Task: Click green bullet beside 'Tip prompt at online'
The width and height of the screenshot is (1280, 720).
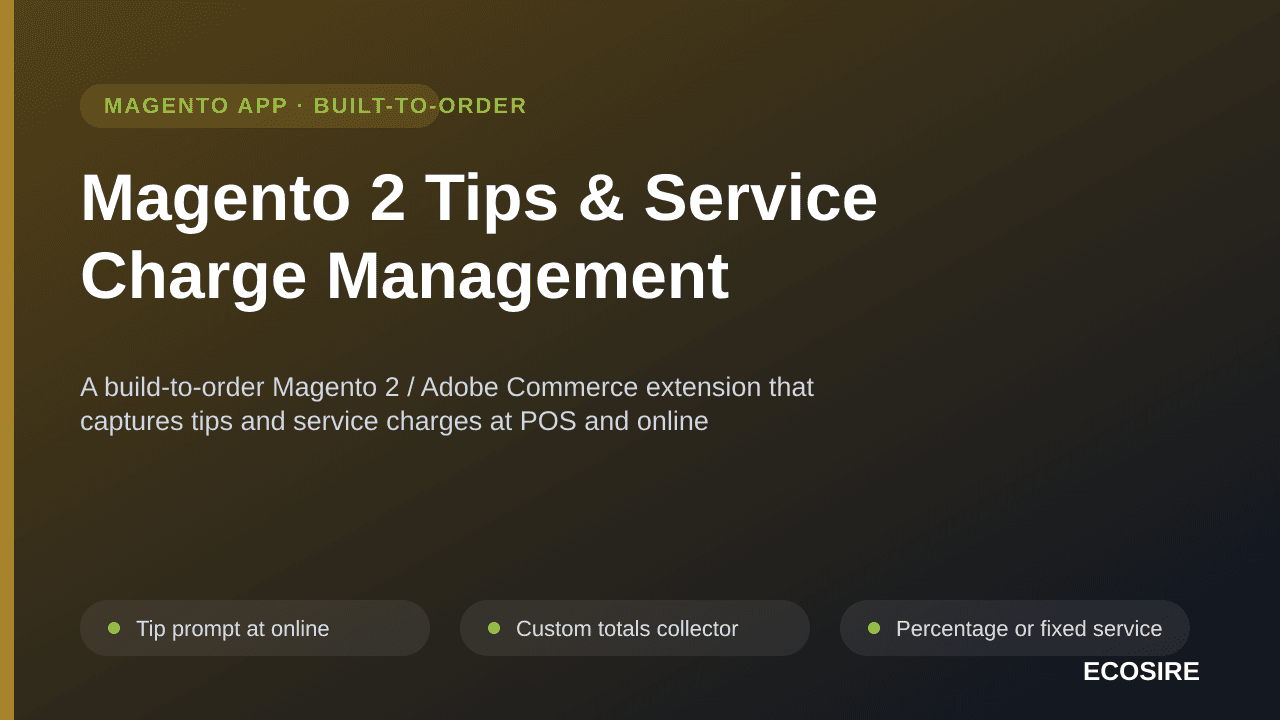Action: pyautogui.click(x=114, y=628)
